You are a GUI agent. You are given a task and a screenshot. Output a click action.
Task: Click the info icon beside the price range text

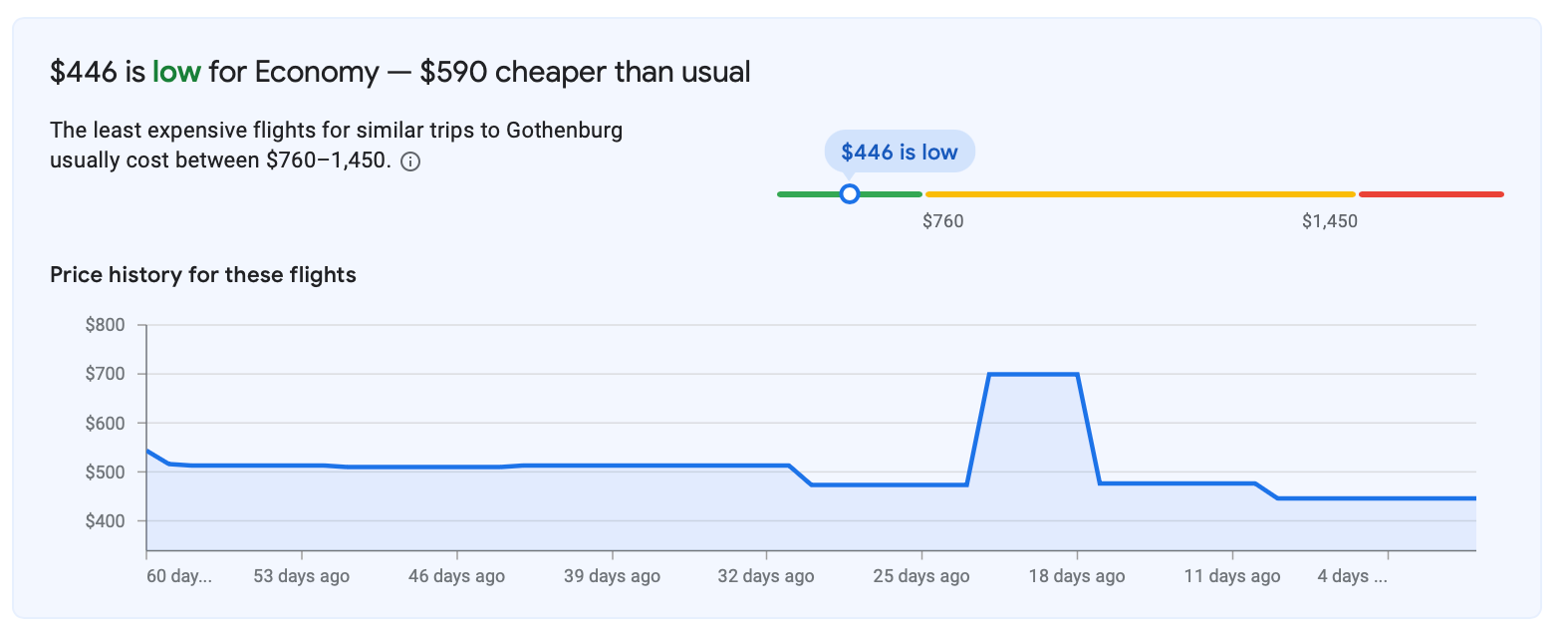tap(410, 161)
